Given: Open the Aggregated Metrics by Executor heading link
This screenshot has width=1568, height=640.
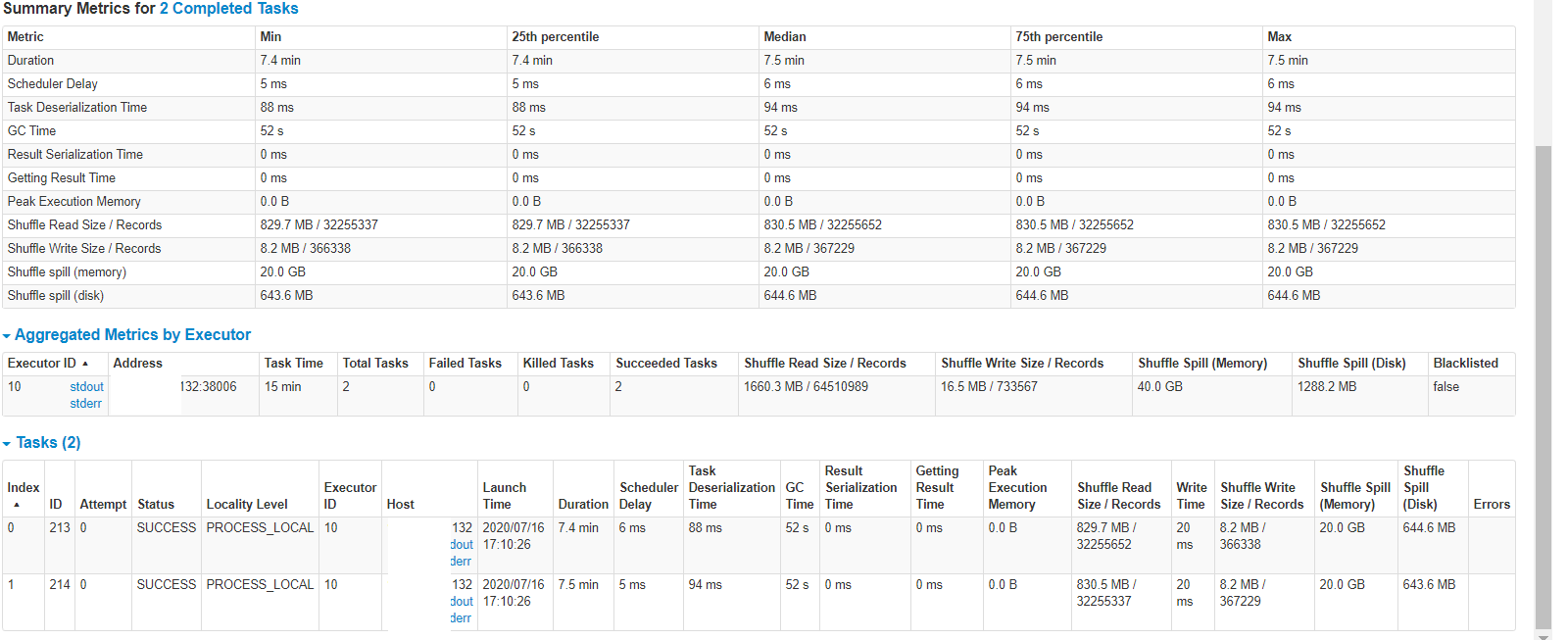Looking at the screenshot, I should 132,335.
